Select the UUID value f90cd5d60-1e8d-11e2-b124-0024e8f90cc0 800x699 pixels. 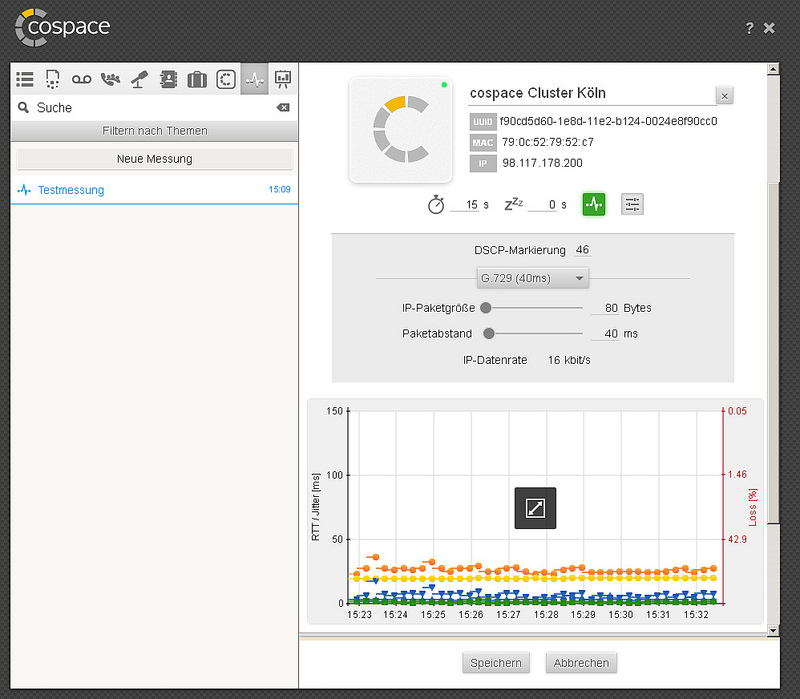[x=608, y=121]
